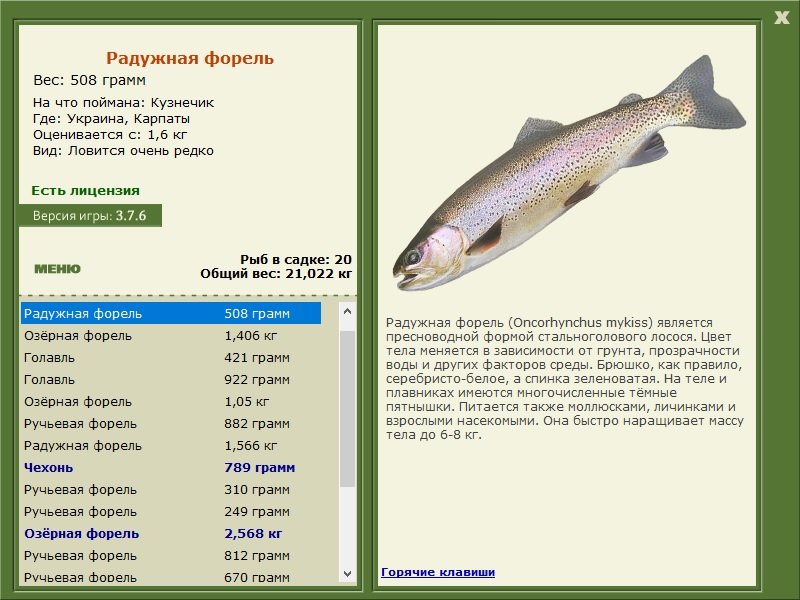Viewport: 800px width, 600px height.
Task: Click the Вид: Ловится очень редко line
Action: point(123,151)
